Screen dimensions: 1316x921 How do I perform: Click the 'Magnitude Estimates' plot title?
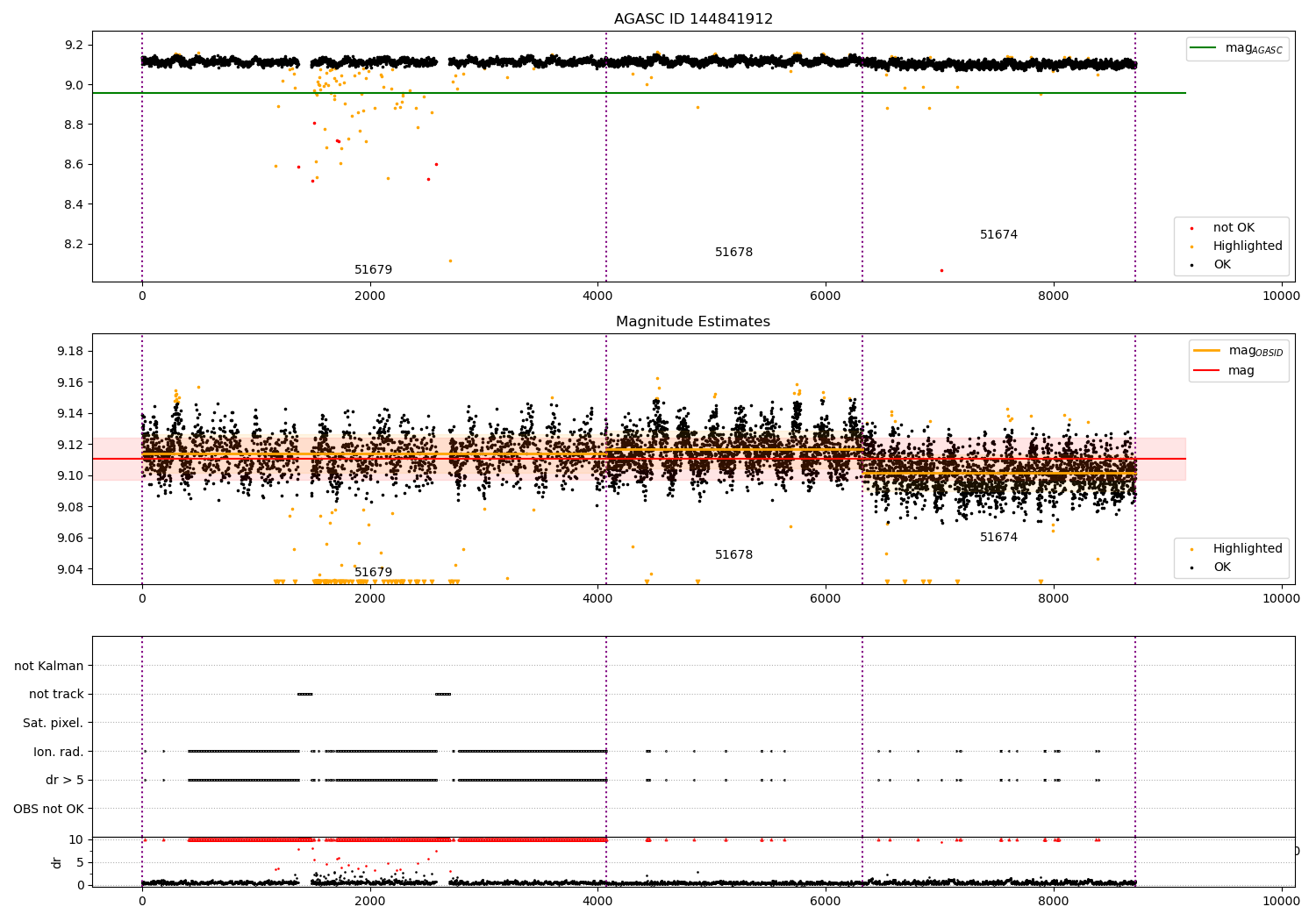point(693,322)
